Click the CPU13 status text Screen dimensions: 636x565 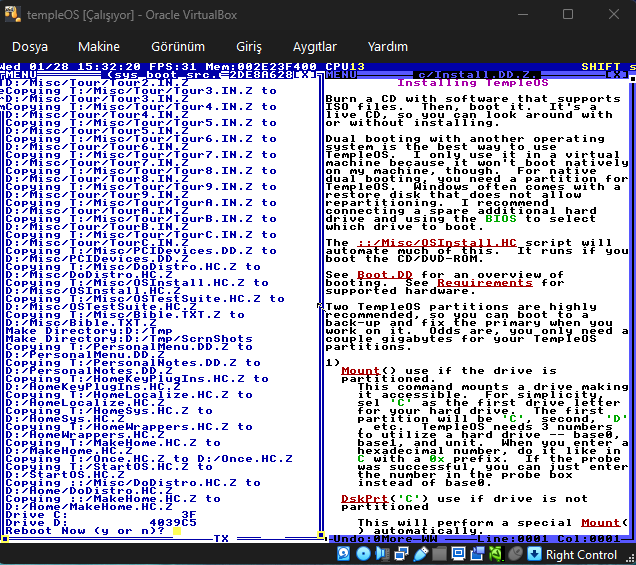point(345,67)
